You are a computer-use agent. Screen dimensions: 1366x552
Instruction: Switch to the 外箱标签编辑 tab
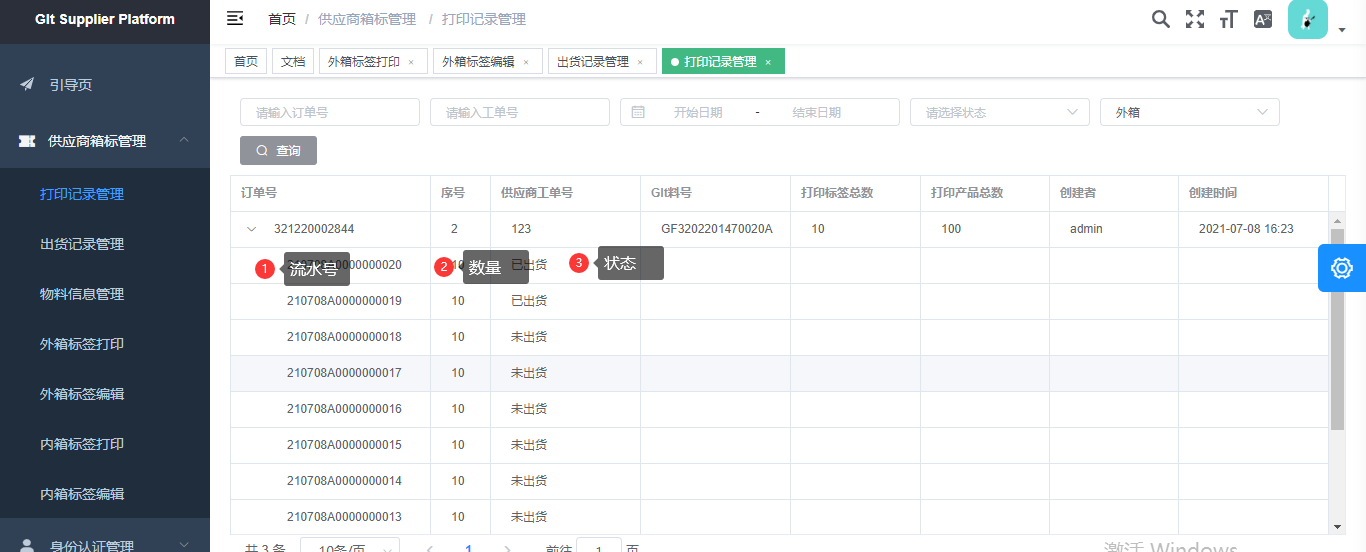tap(478, 62)
